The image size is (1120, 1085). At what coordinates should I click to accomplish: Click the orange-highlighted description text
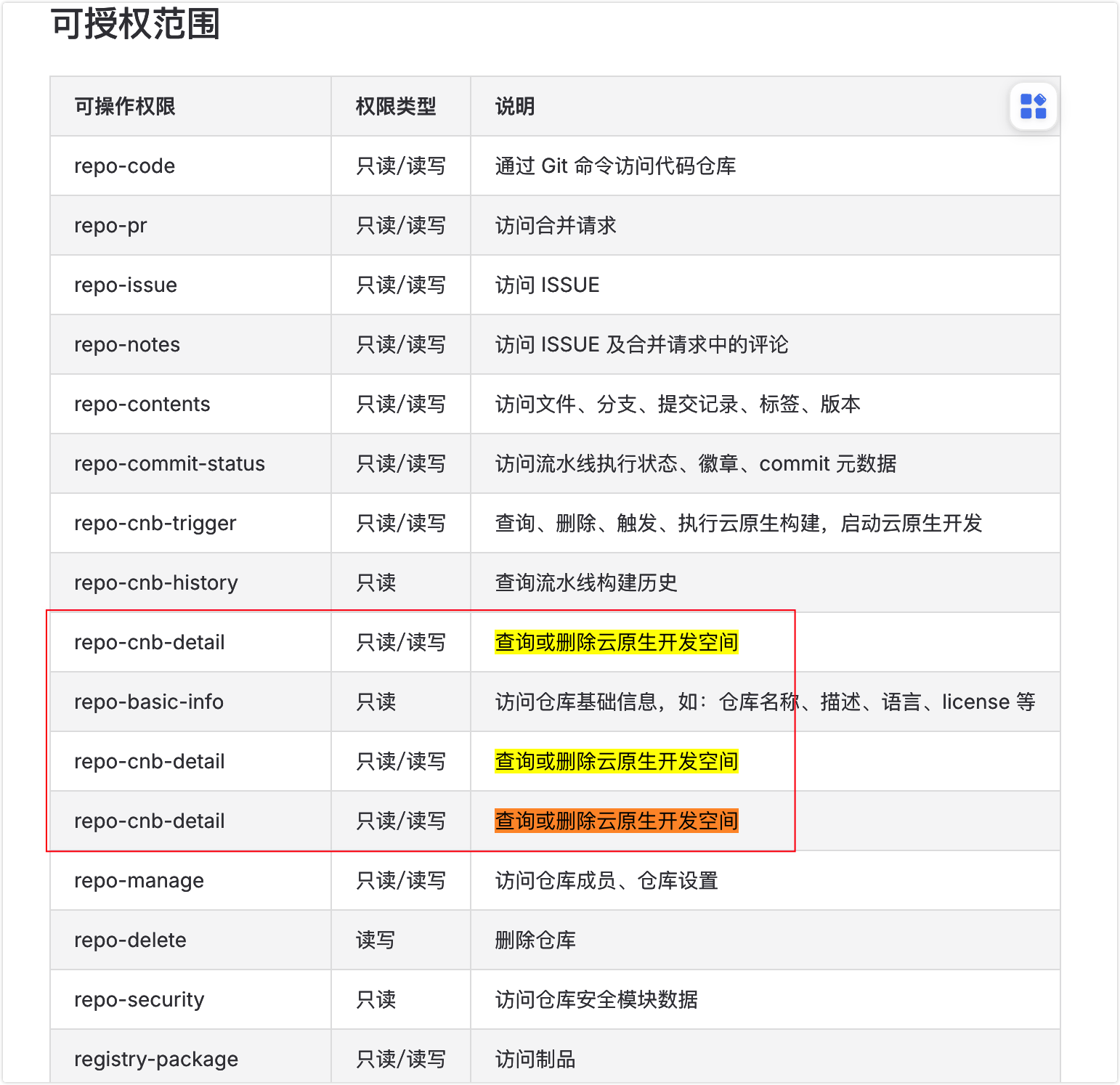click(x=616, y=821)
